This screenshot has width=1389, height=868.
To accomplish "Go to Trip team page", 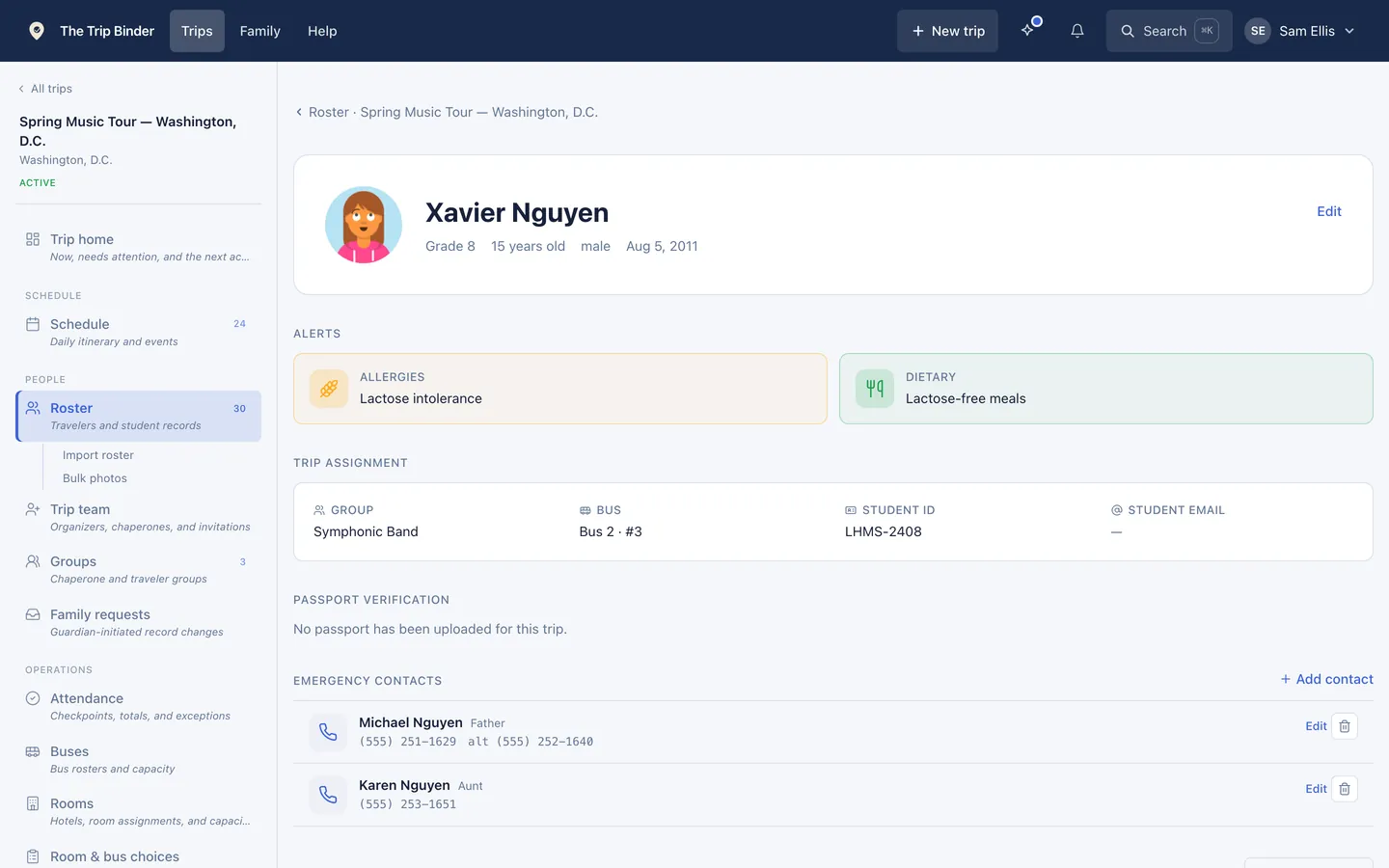I will point(139,517).
